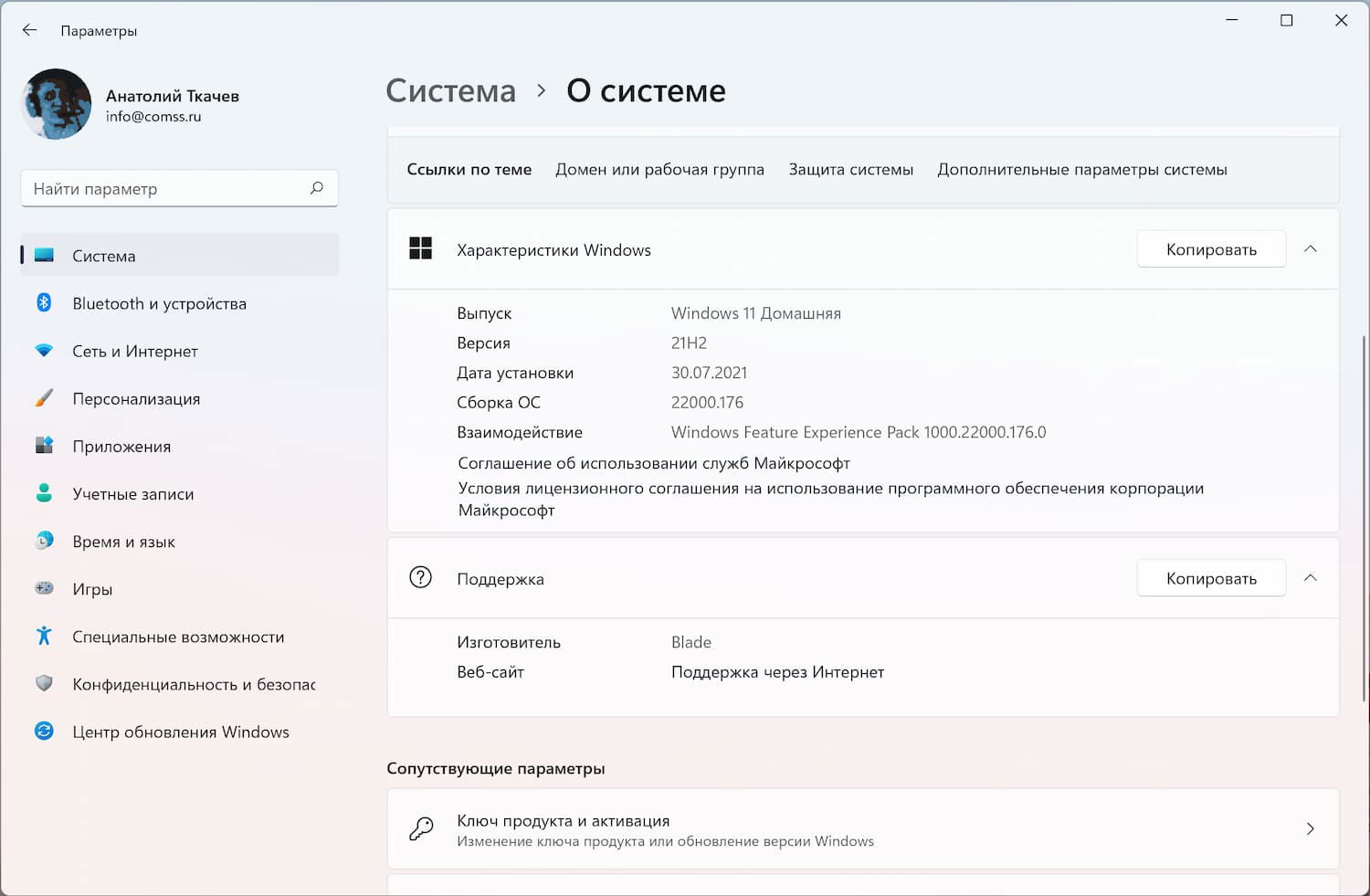Select the Сеть и Интернет icon

point(45,351)
